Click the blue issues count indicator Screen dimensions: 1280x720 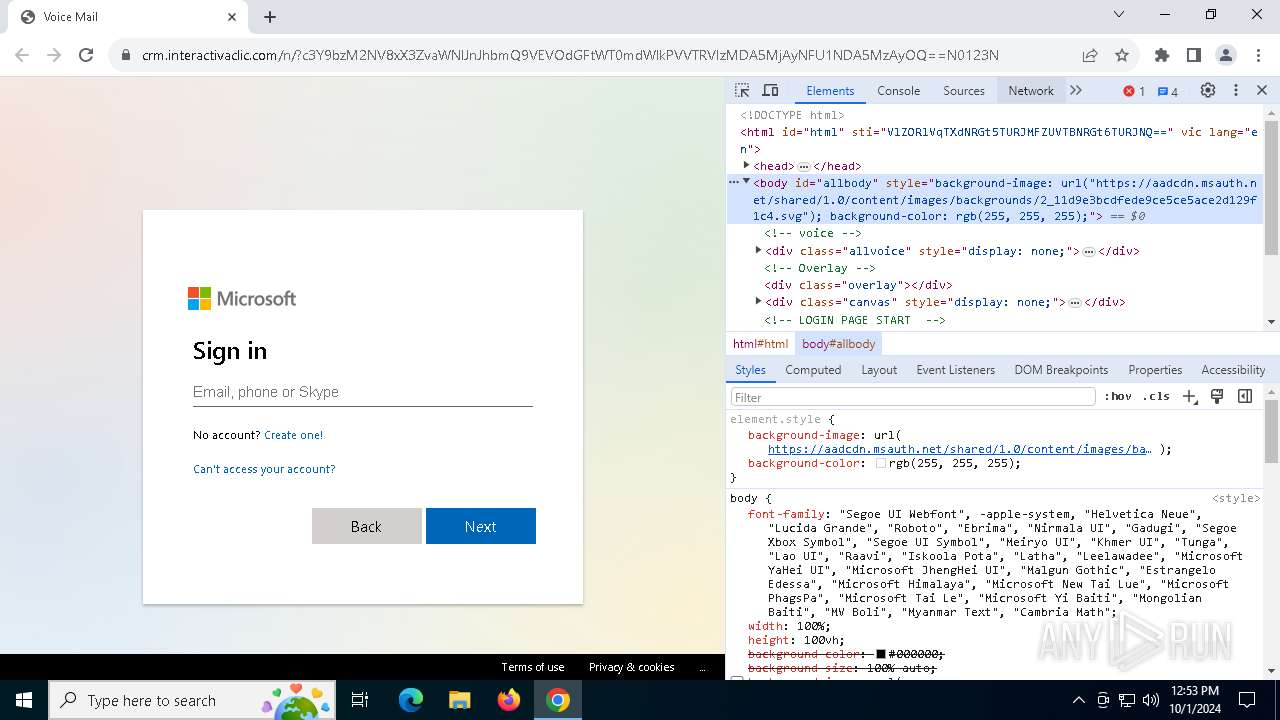coord(1168,91)
